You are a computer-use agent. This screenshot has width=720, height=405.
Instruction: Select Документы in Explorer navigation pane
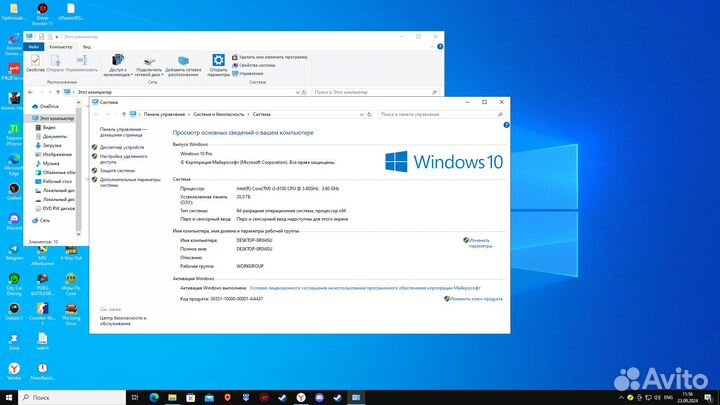tap(51, 136)
